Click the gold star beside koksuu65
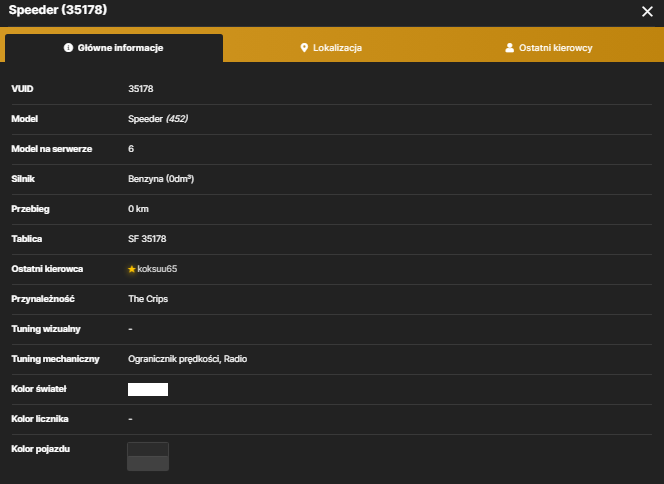 coord(132,269)
